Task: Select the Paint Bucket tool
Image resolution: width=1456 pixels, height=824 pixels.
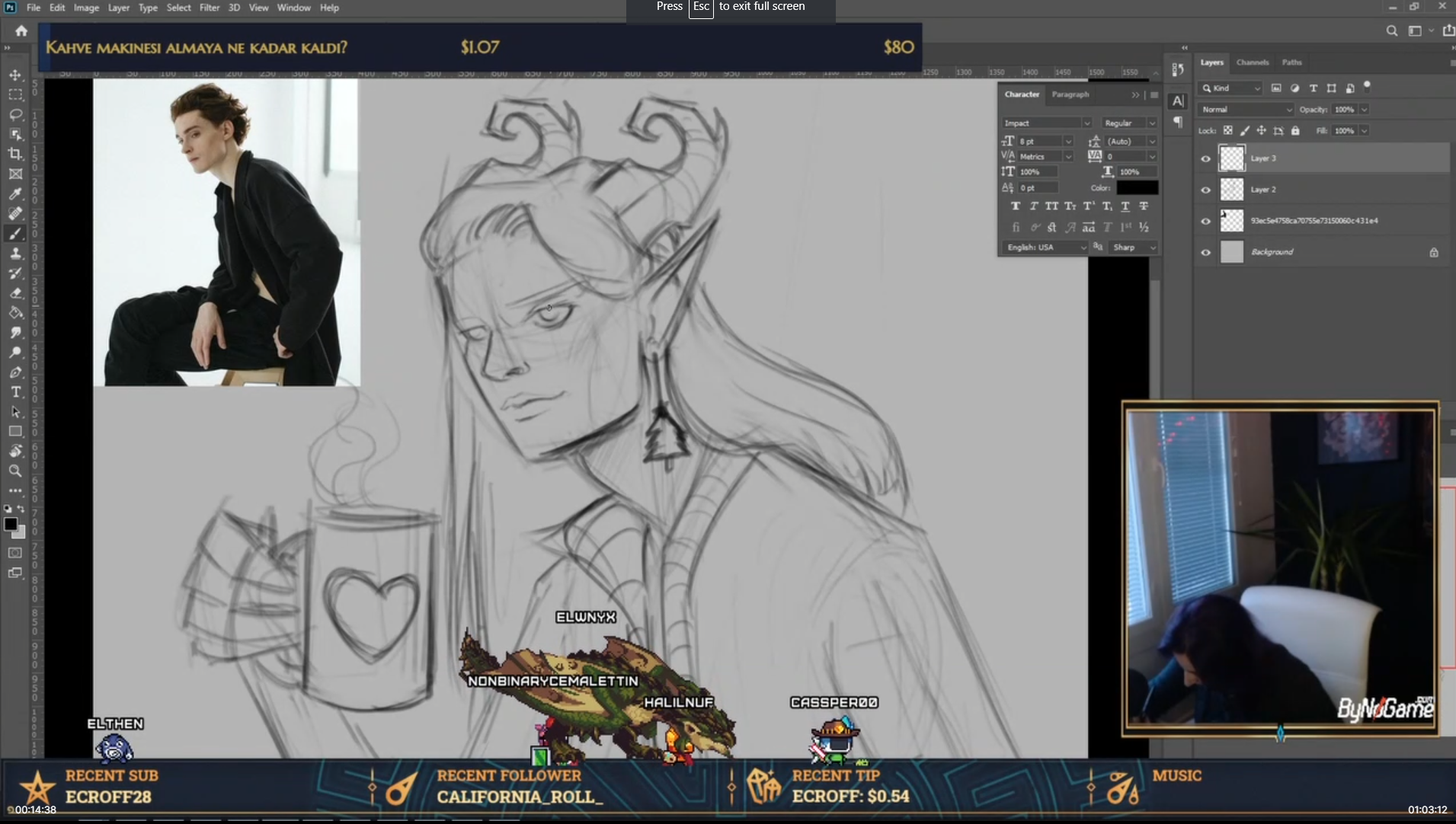Action: click(15, 312)
